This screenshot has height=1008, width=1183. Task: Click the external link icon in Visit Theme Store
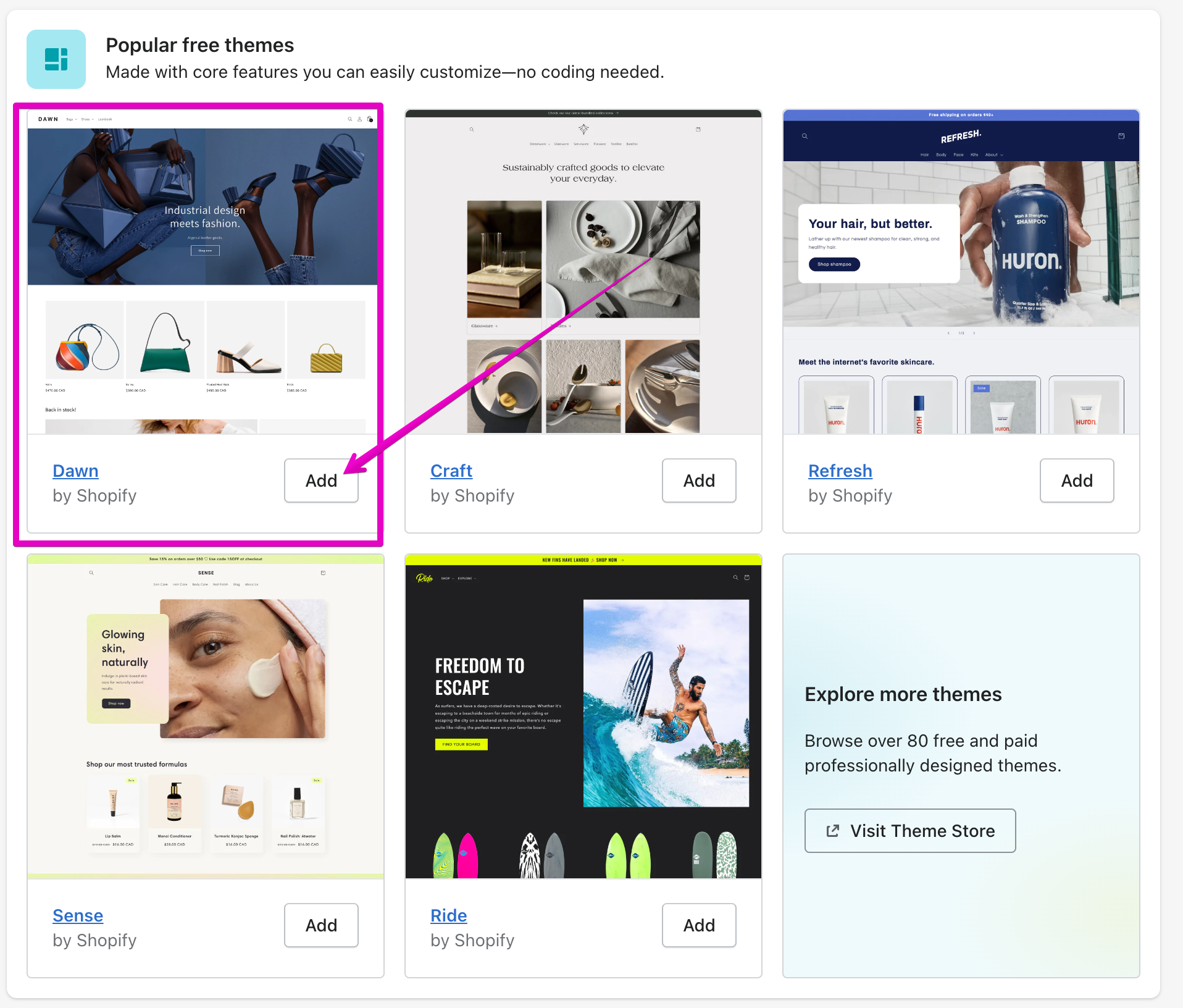click(833, 831)
